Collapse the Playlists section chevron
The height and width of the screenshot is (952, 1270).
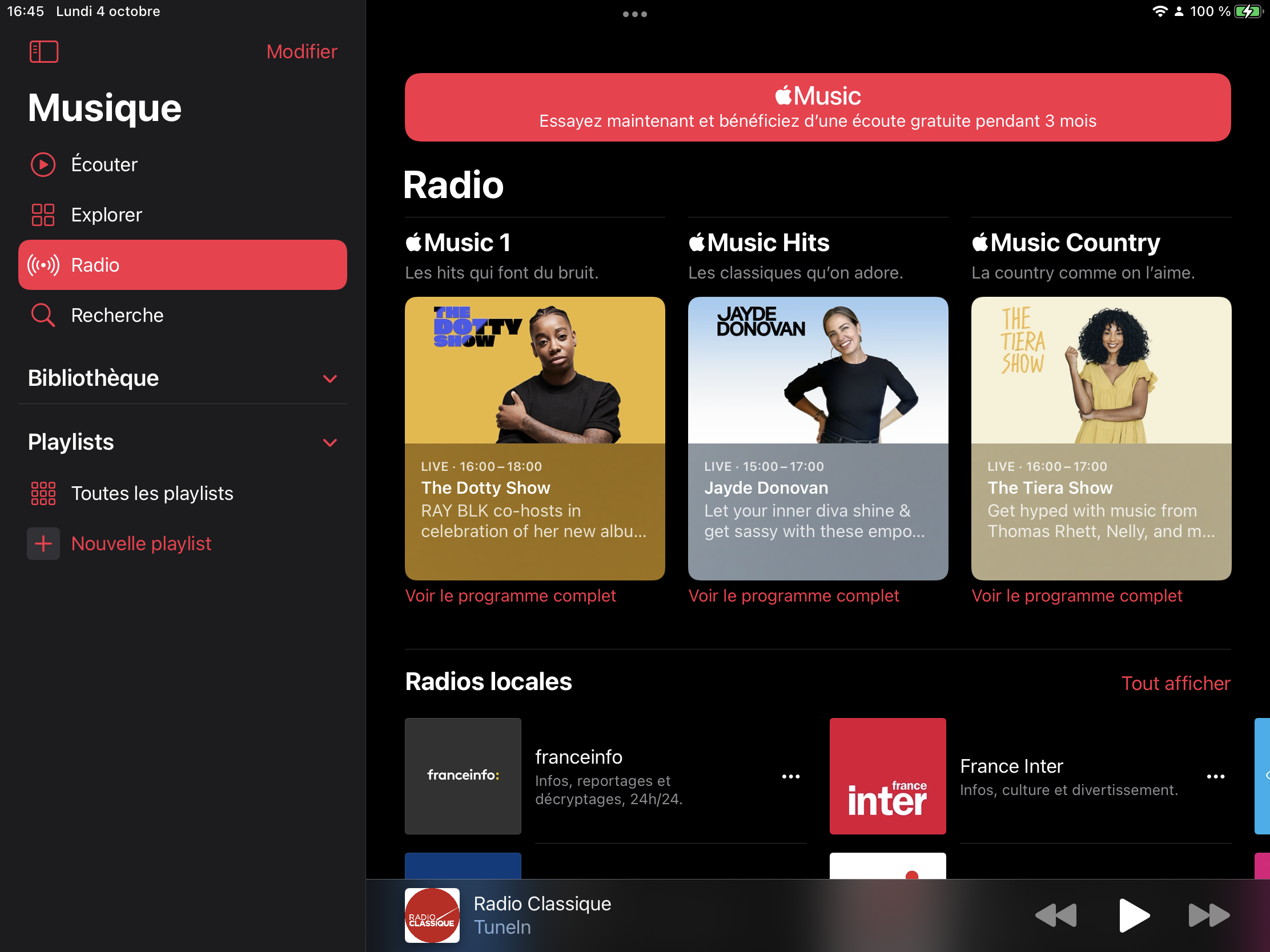tap(329, 442)
